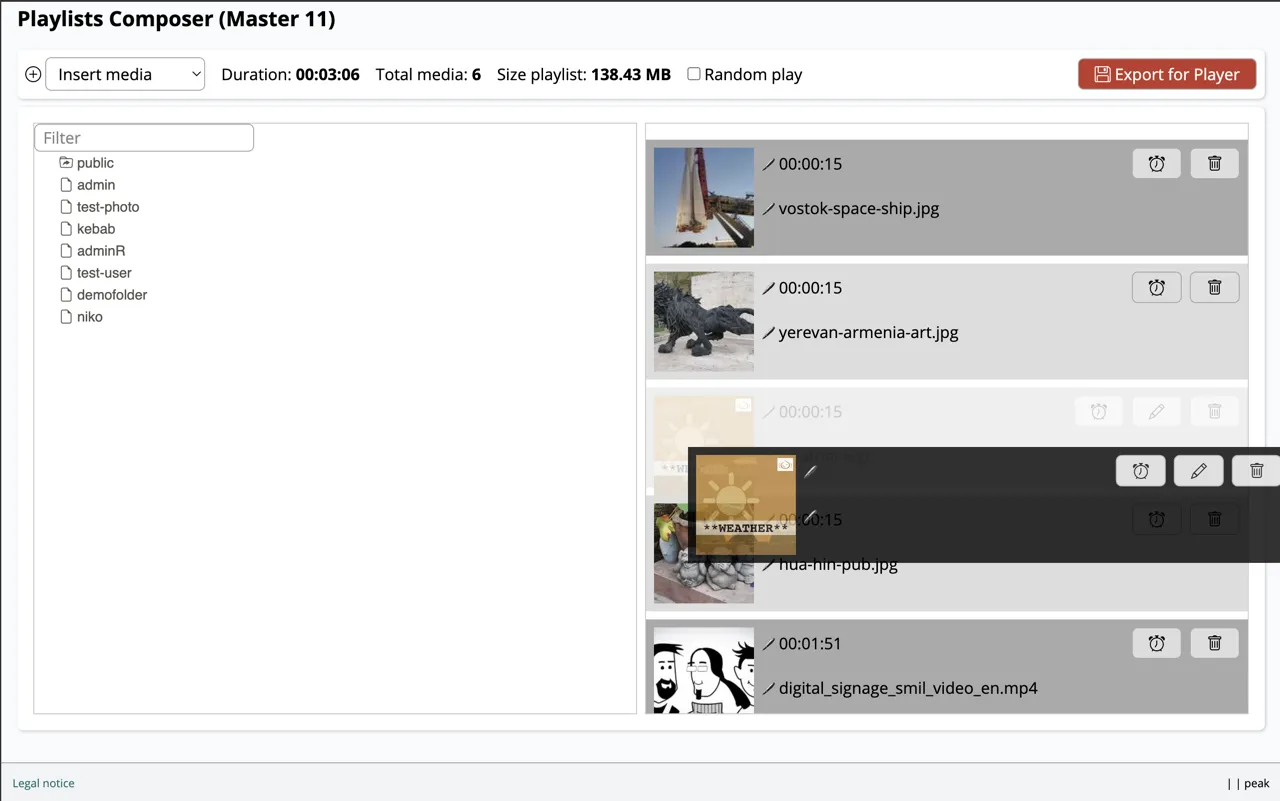Image resolution: width=1280 pixels, height=801 pixels.
Task: Enable the Random play checkbox
Action: [694, 74]
